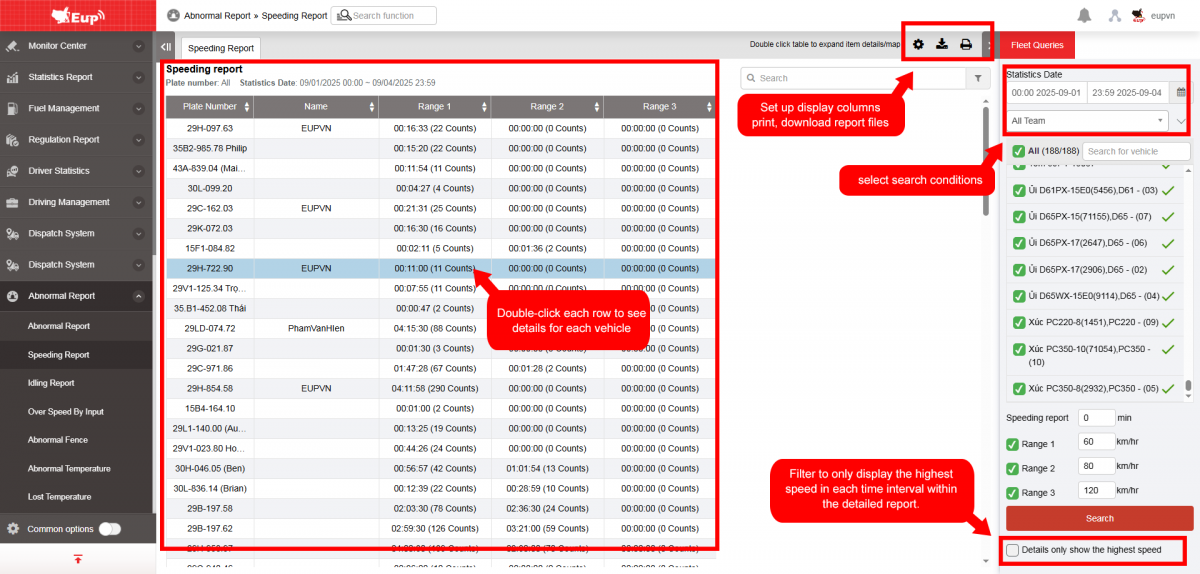Enable Details only show the highest speed
1200x574 pixels.
[x=1013, y=550]
